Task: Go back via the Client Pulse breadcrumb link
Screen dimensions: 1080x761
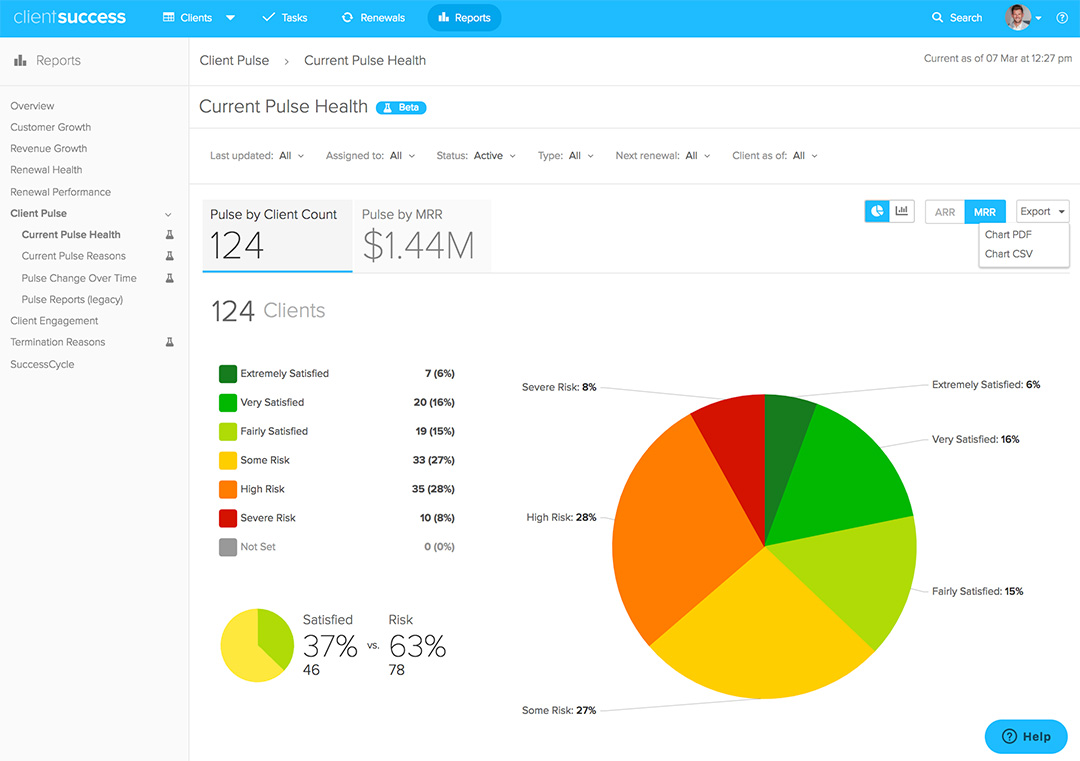Action: click(234, 60)
